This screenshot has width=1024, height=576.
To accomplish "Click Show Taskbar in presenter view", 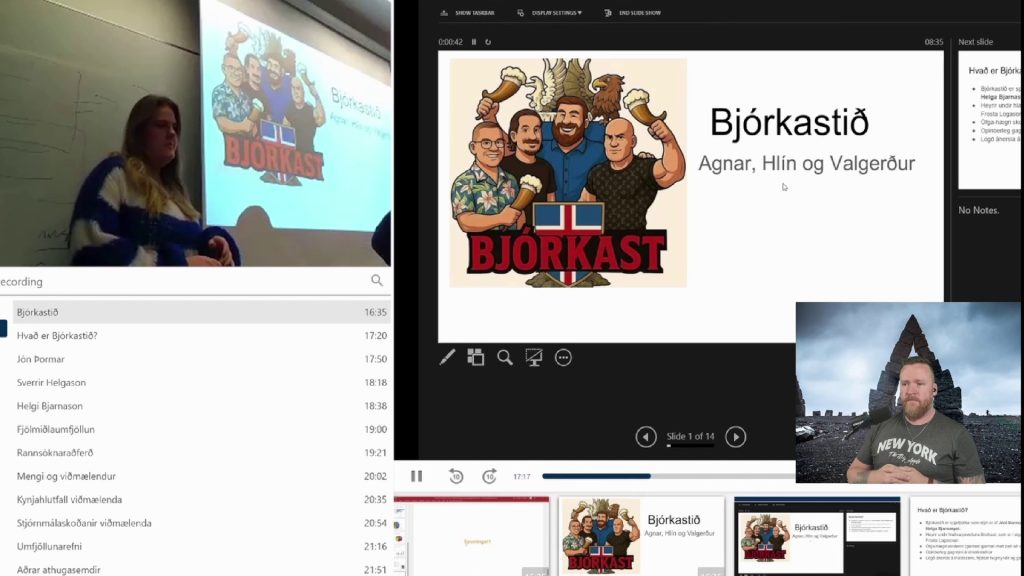I will click(x=469, y=13).
